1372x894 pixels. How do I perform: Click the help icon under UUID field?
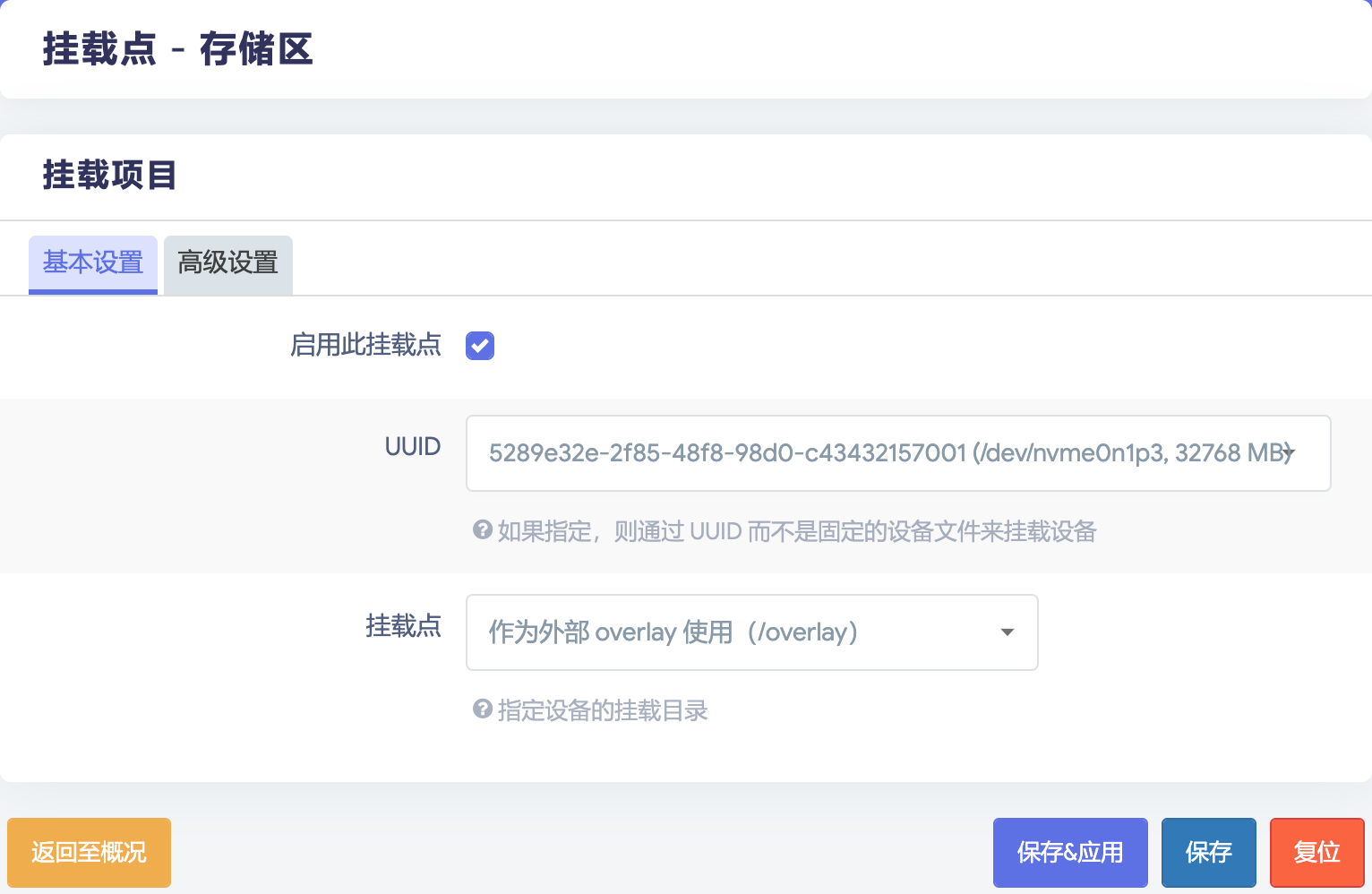tap(483, 530)
